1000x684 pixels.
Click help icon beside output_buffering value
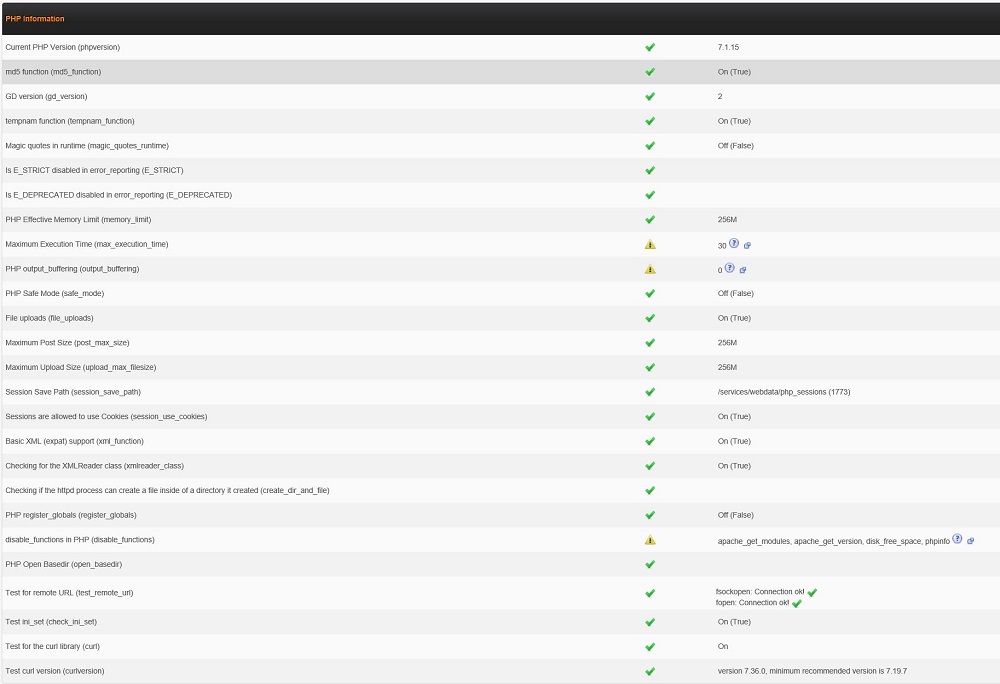pos(730,269)
